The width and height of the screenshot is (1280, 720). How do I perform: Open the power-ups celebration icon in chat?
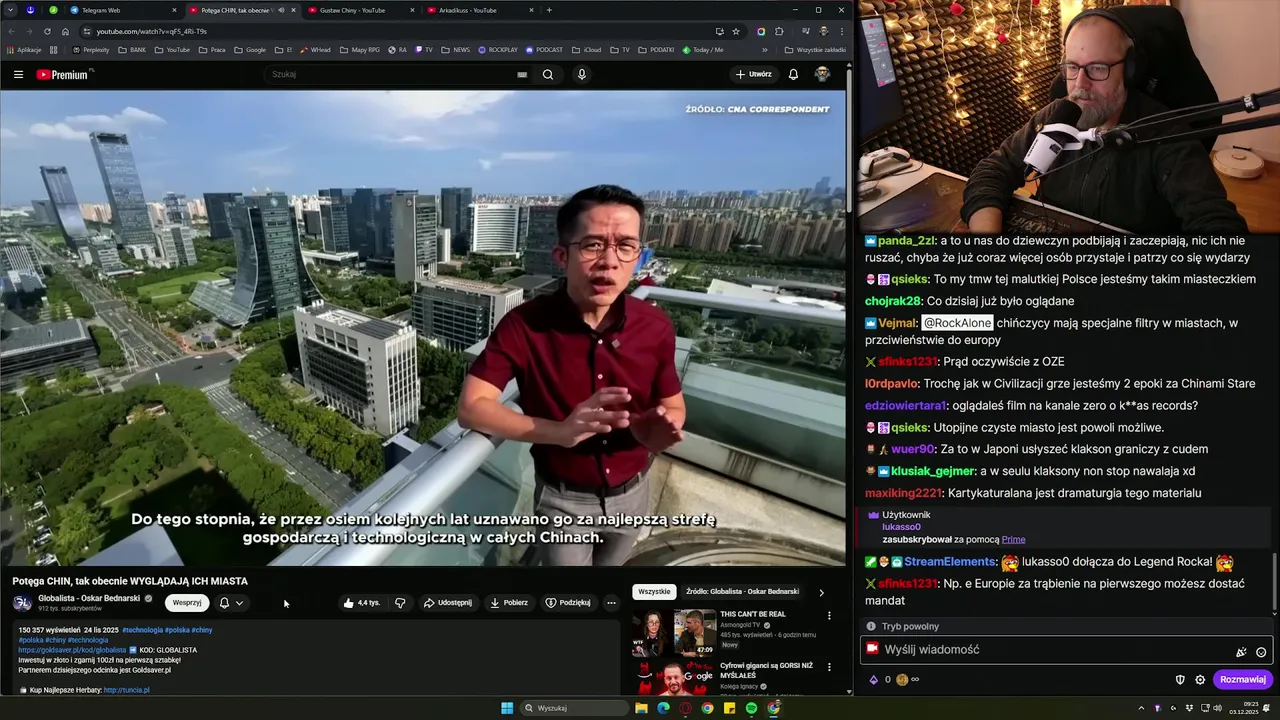1241,651
